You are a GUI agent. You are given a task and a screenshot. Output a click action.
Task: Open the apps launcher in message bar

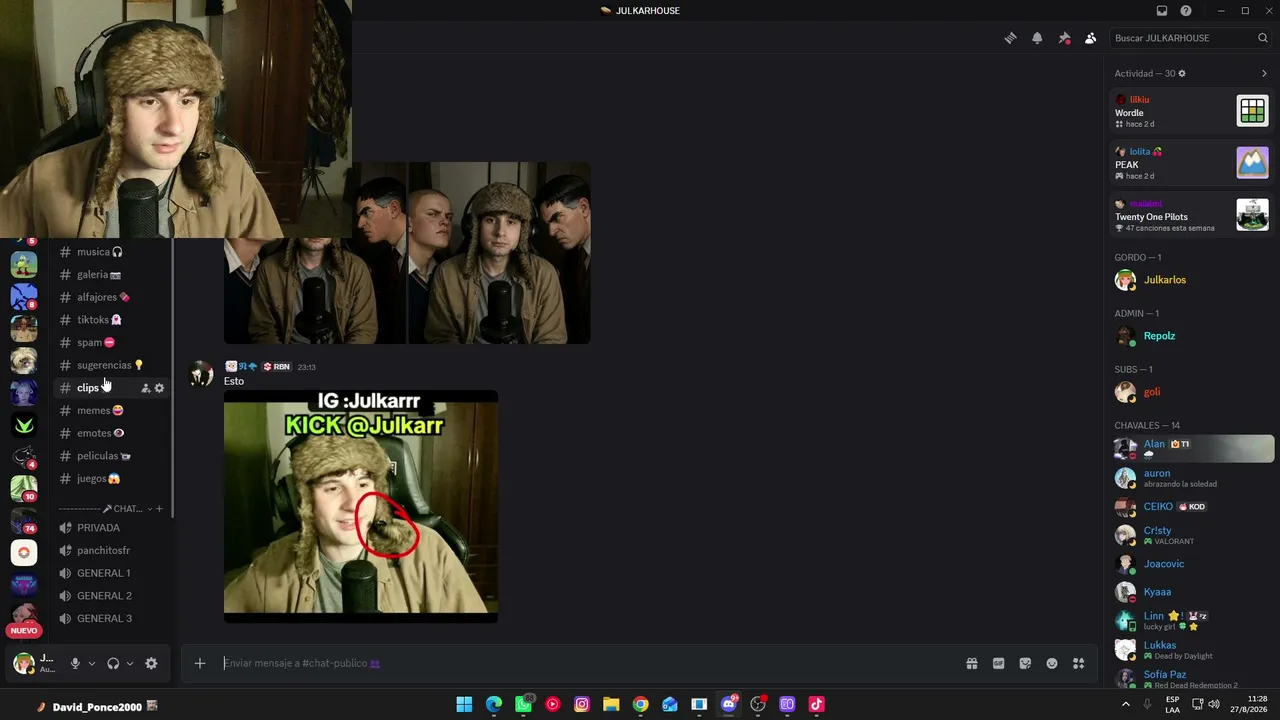[x=1078, y=663]
